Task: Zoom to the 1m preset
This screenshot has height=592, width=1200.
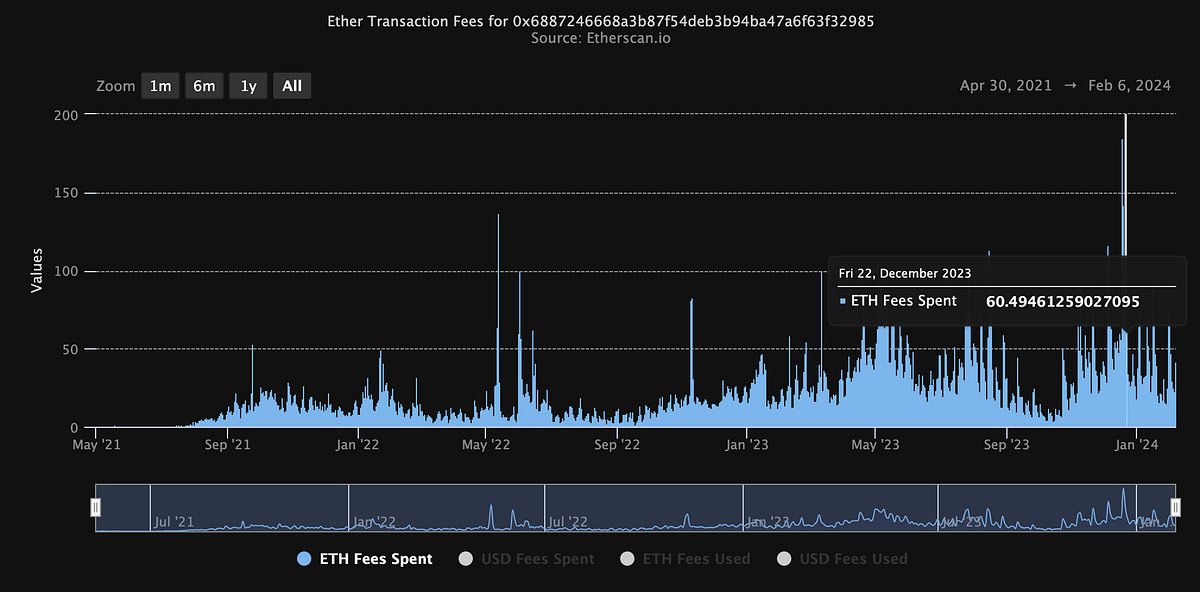Action: [160, 86]
